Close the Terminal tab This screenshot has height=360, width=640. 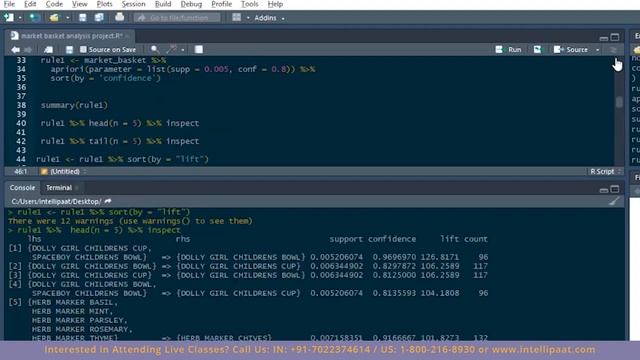77,188
